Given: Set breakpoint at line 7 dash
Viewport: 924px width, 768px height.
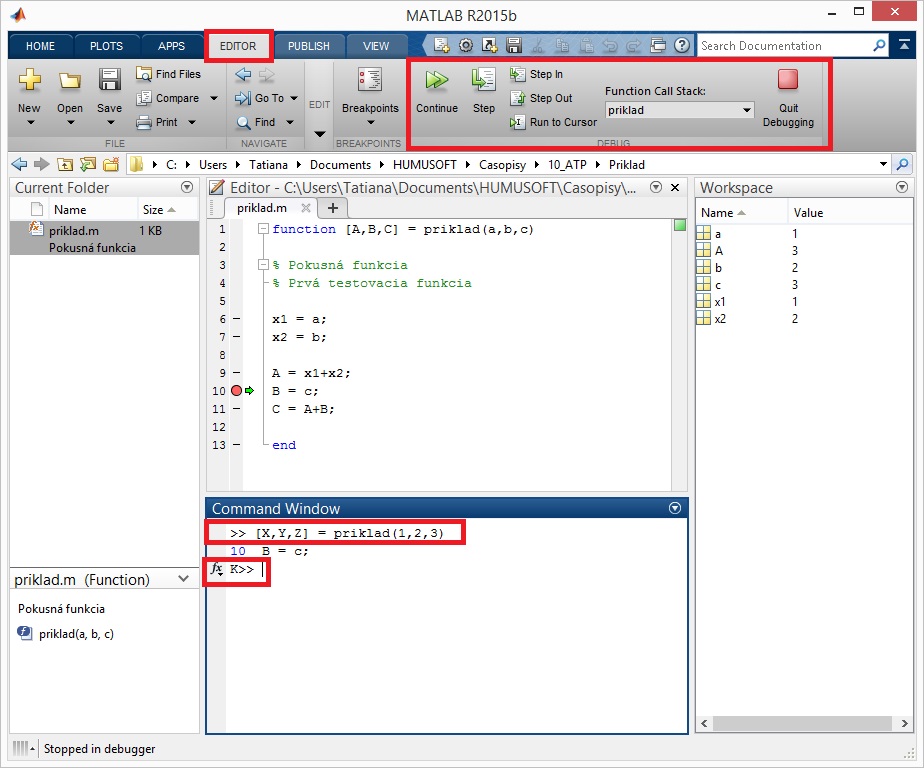Looking at the screenshot, I should [x=236, y=337].
